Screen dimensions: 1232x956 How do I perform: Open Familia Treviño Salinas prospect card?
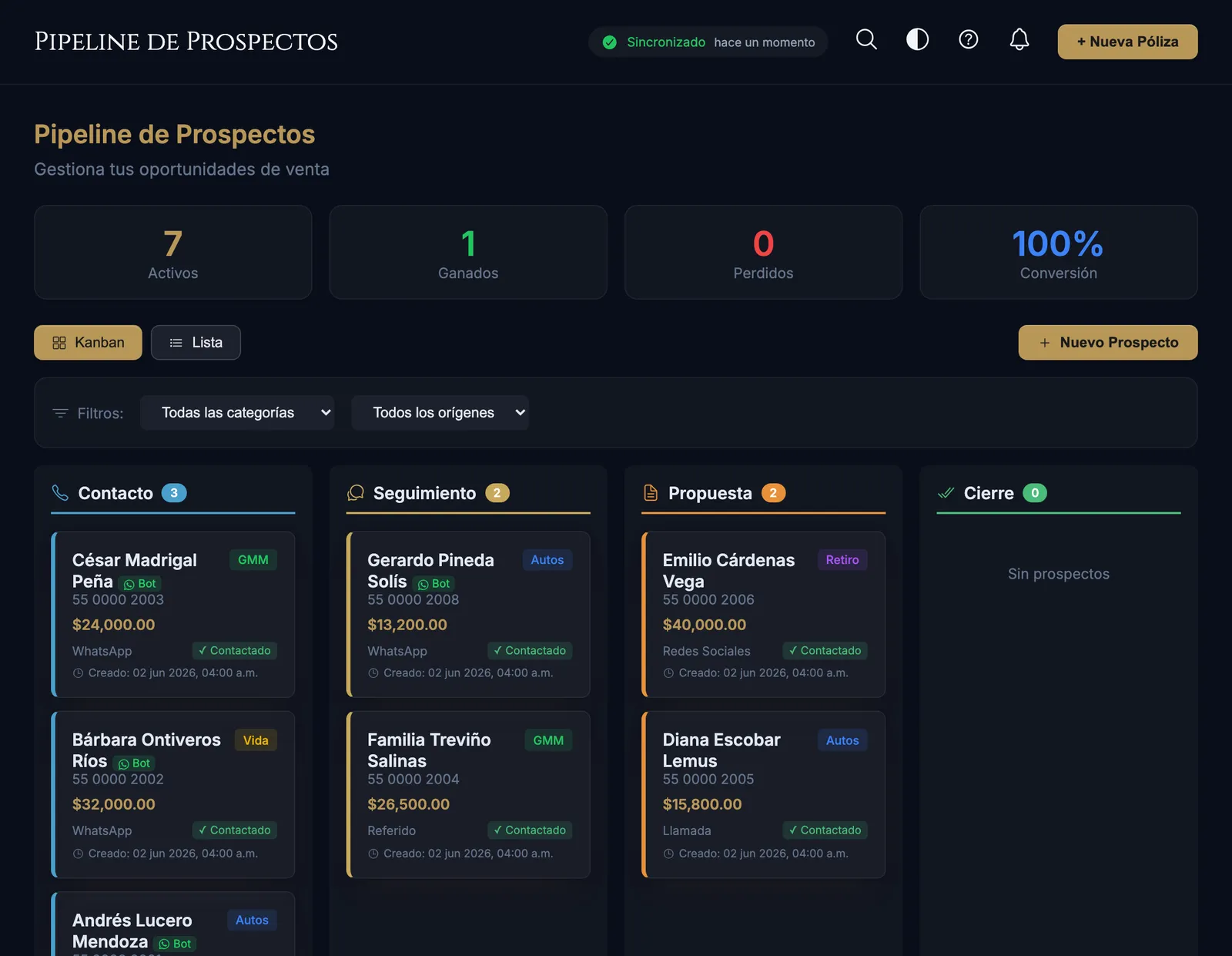pos(468,794)
